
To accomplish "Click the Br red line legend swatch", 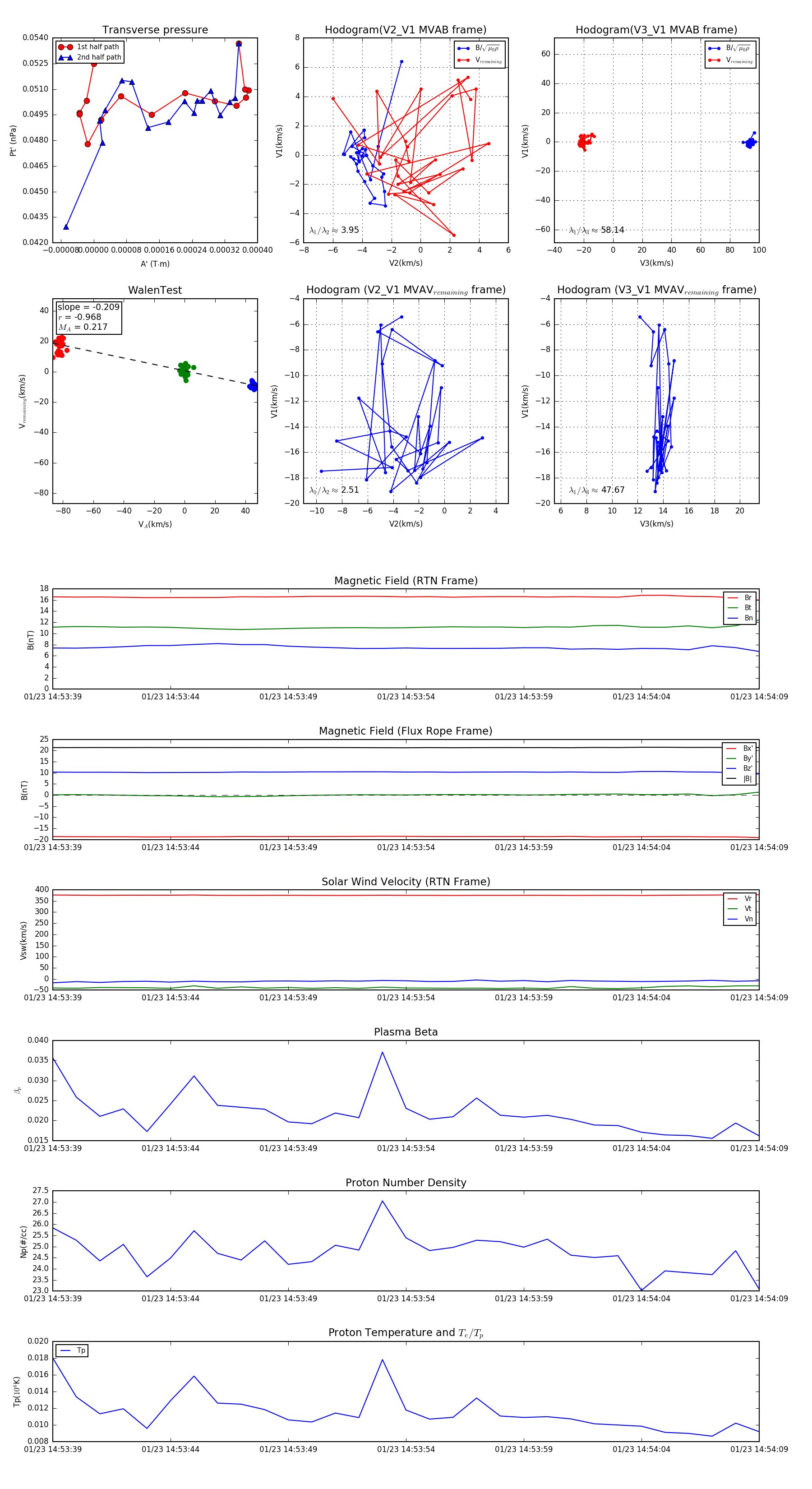I will [733, 598].
